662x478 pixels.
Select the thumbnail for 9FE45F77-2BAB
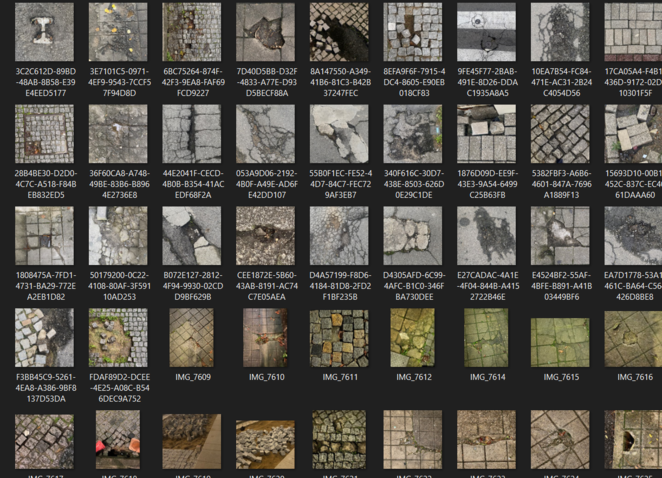coord(486,32)
